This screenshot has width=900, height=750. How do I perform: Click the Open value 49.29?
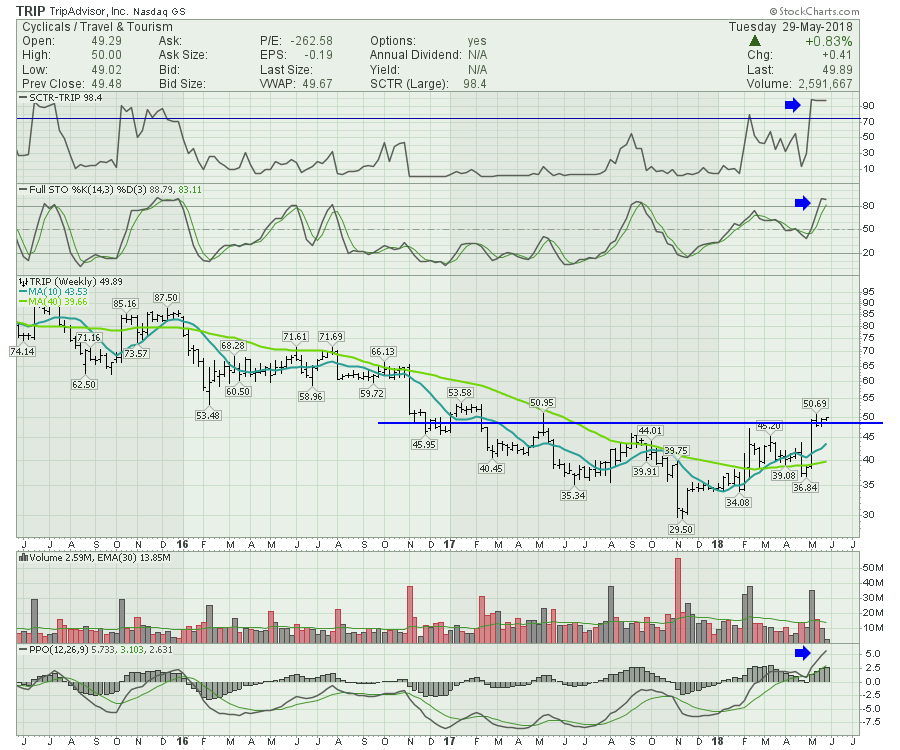pyautogui.click(x=107, y=41)
